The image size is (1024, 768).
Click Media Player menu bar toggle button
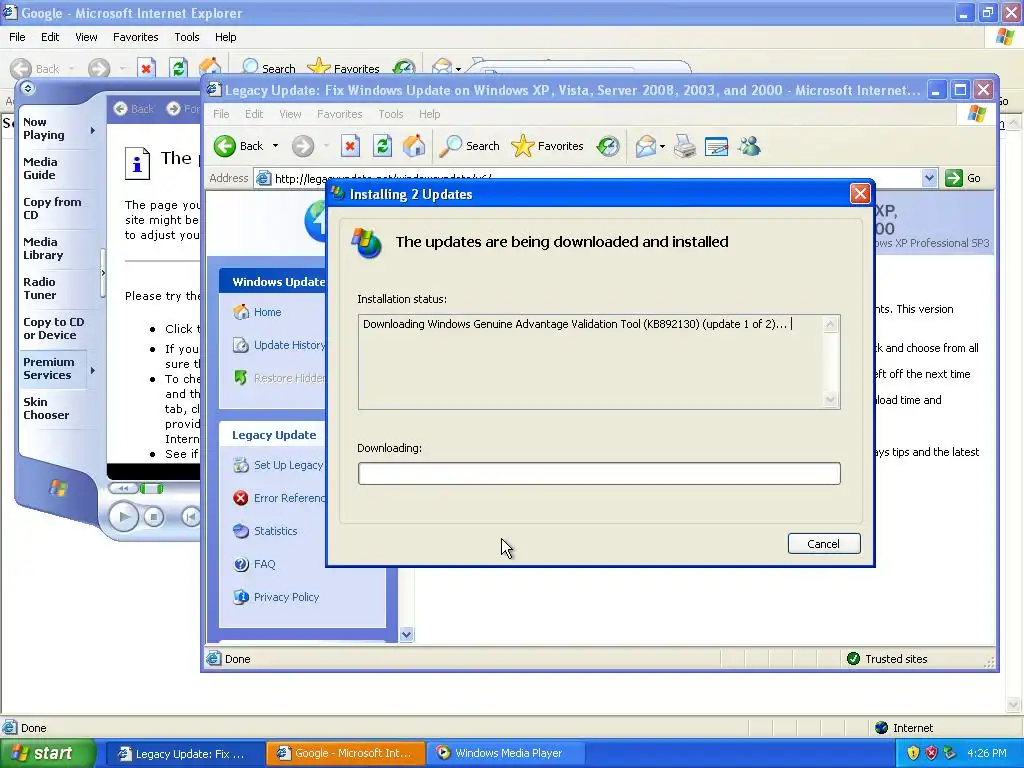(27, 88)
